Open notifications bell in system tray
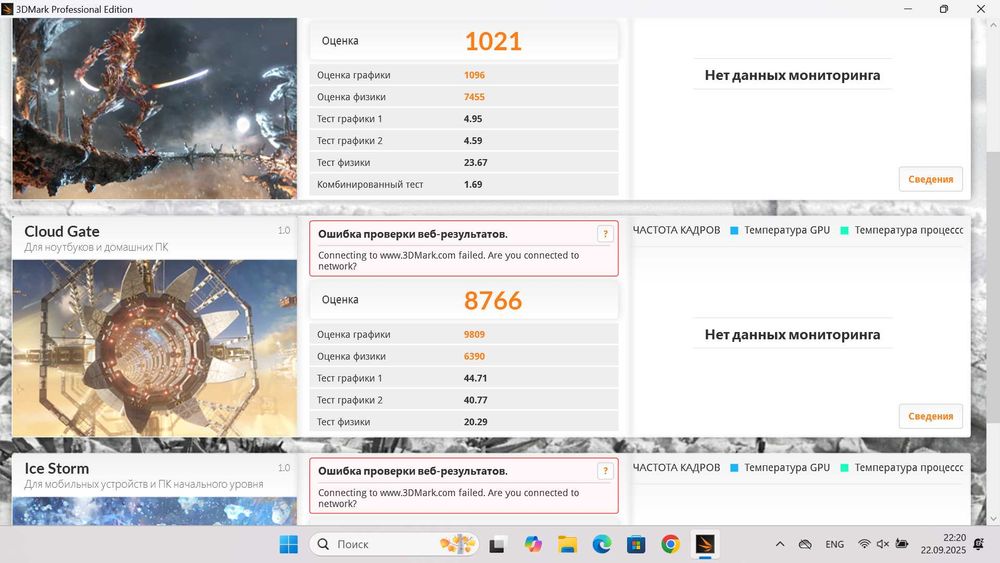This screenshot has width=1000, height=563. tap(979, 544)
